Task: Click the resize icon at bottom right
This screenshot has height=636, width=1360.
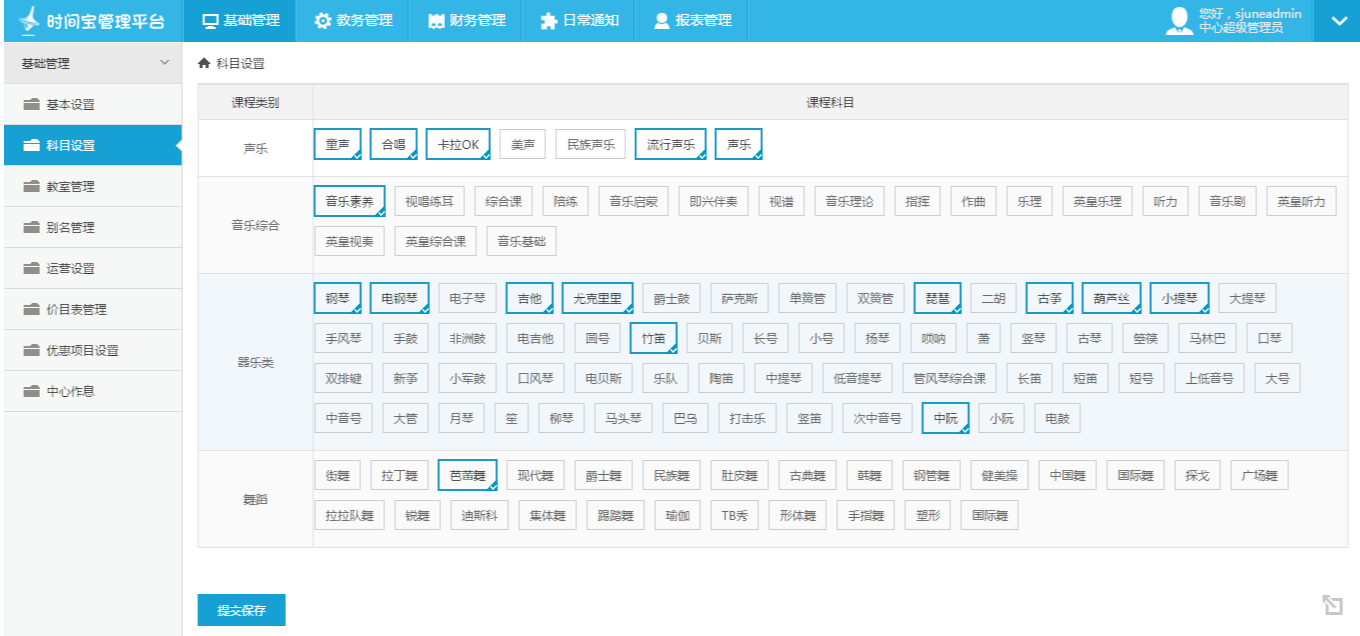Action: pos(1332,604)
